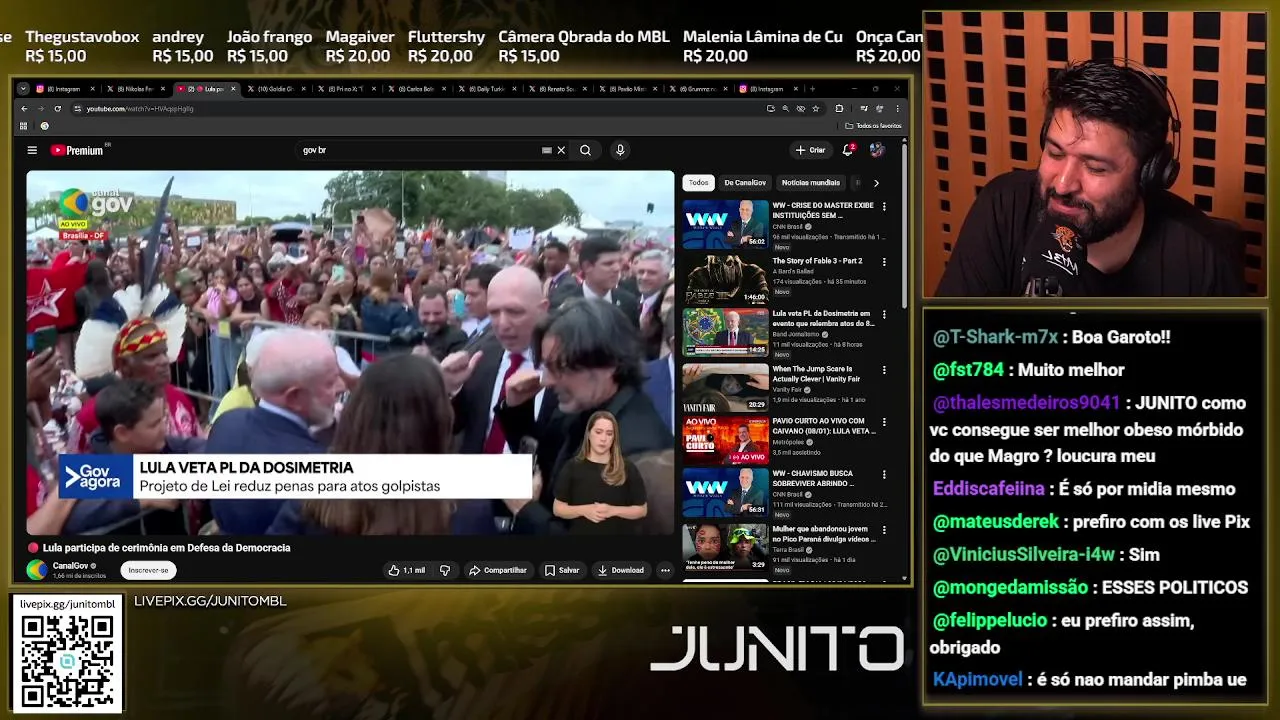The height and width of the screenshot is (720, 1280).
Task: Click the livepix QR code
Action: 67,661
